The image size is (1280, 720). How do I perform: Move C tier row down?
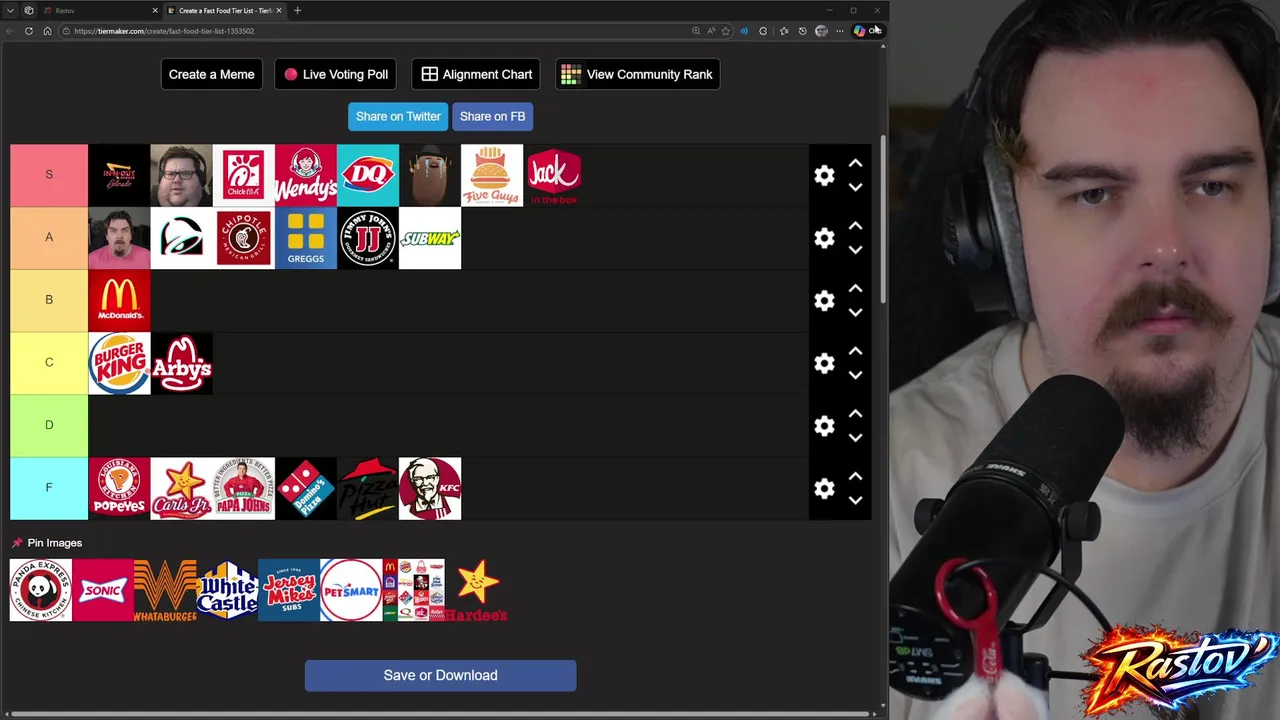pos(855,375)
